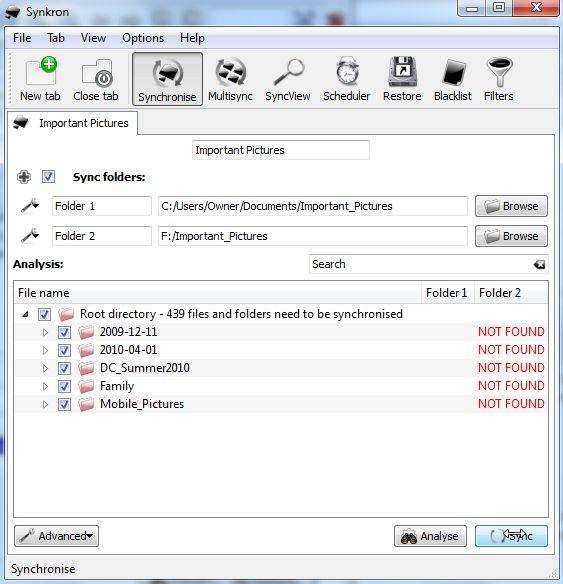563x584 pixels.
Task: Open SyncView with the magnifier icon
Action: [287, 79]
